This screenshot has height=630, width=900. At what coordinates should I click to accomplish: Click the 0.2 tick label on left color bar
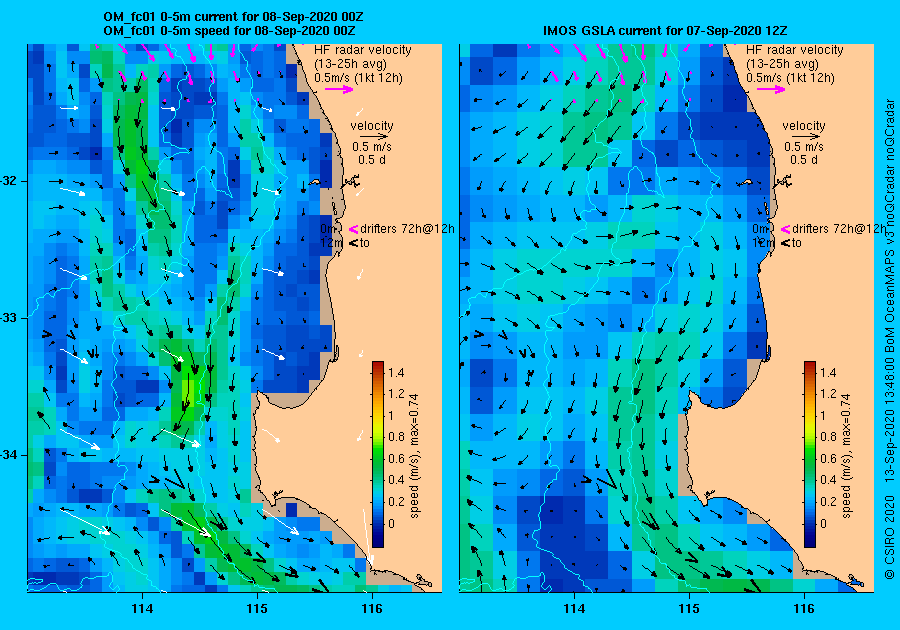pyautogui.click(x=396, y=501)
